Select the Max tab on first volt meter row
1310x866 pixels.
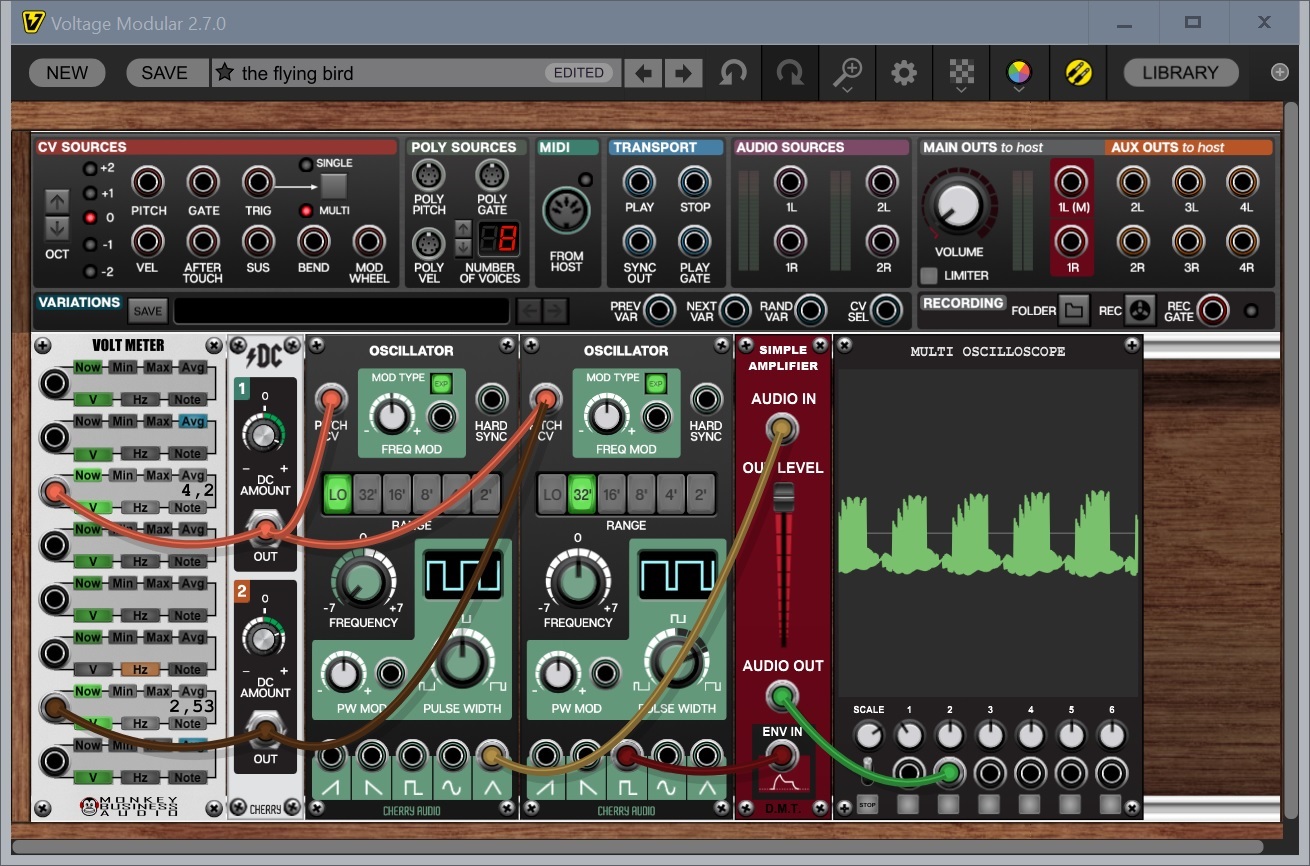pyautogui.click(x=157, y=368)
